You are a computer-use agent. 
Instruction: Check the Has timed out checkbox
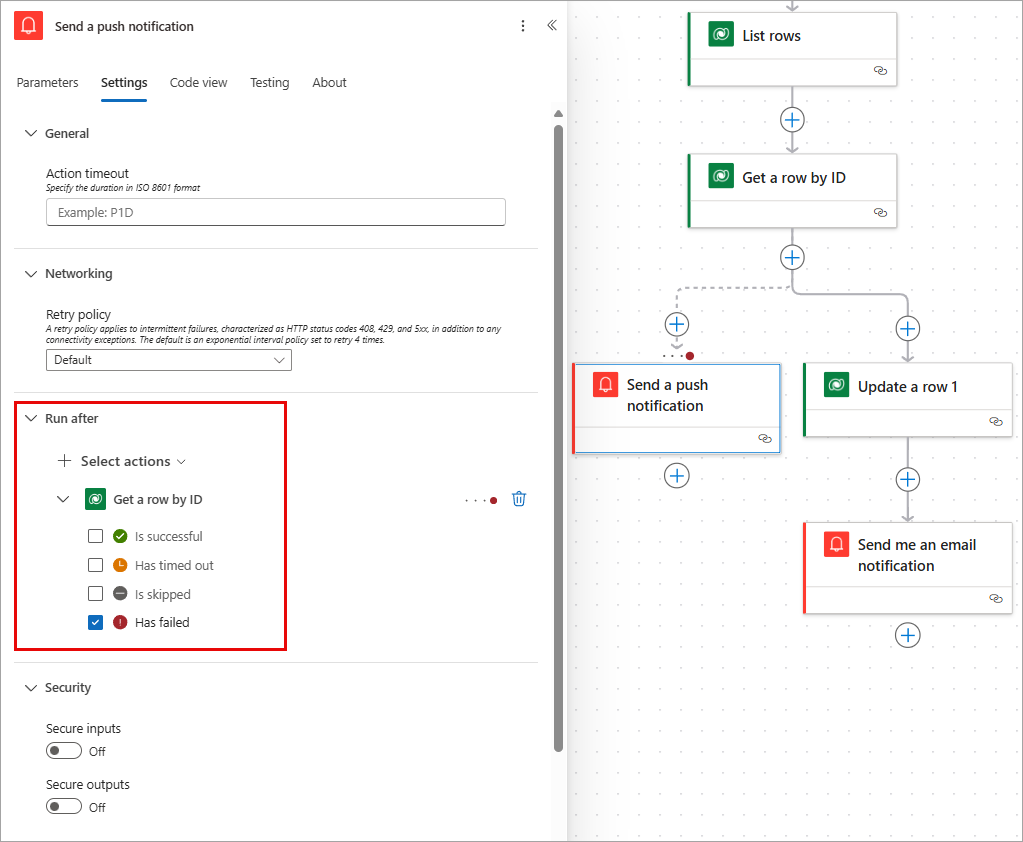[95, 565]
